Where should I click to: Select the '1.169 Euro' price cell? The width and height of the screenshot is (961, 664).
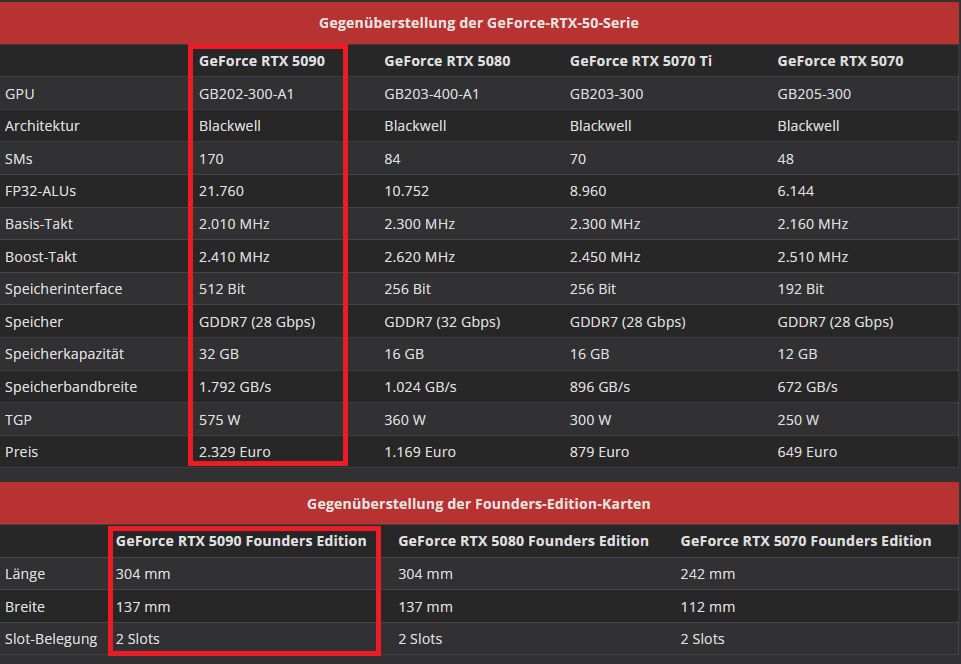click(420, 452)
